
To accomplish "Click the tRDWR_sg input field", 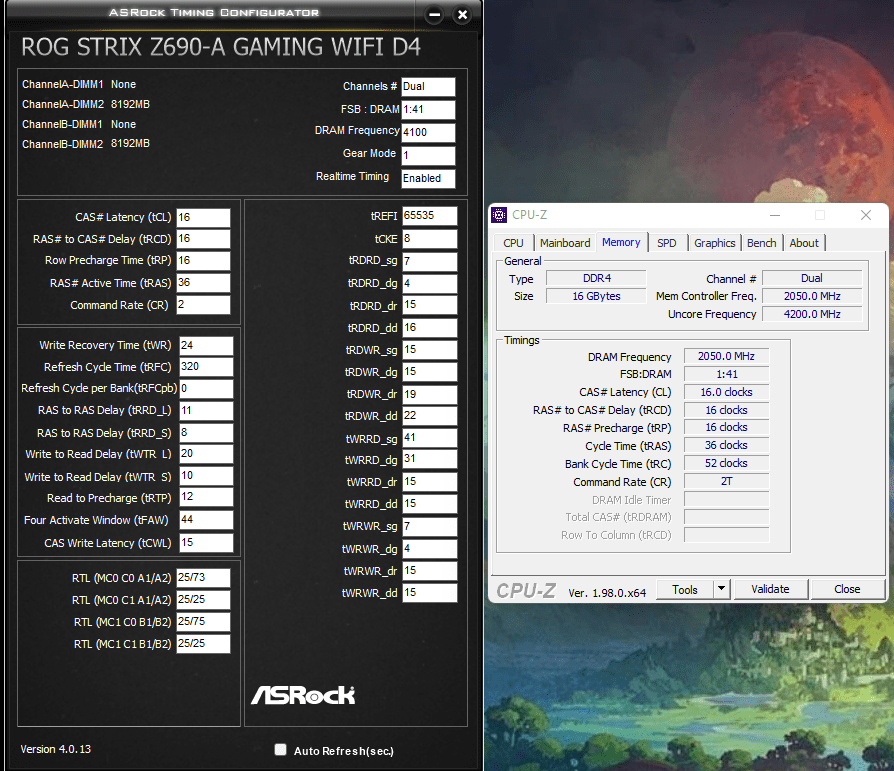I will pos(429,350).
